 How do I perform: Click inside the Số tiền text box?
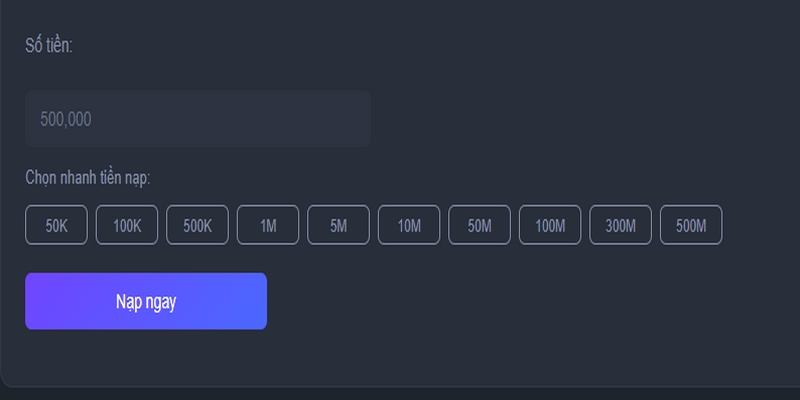coord(198,119)
